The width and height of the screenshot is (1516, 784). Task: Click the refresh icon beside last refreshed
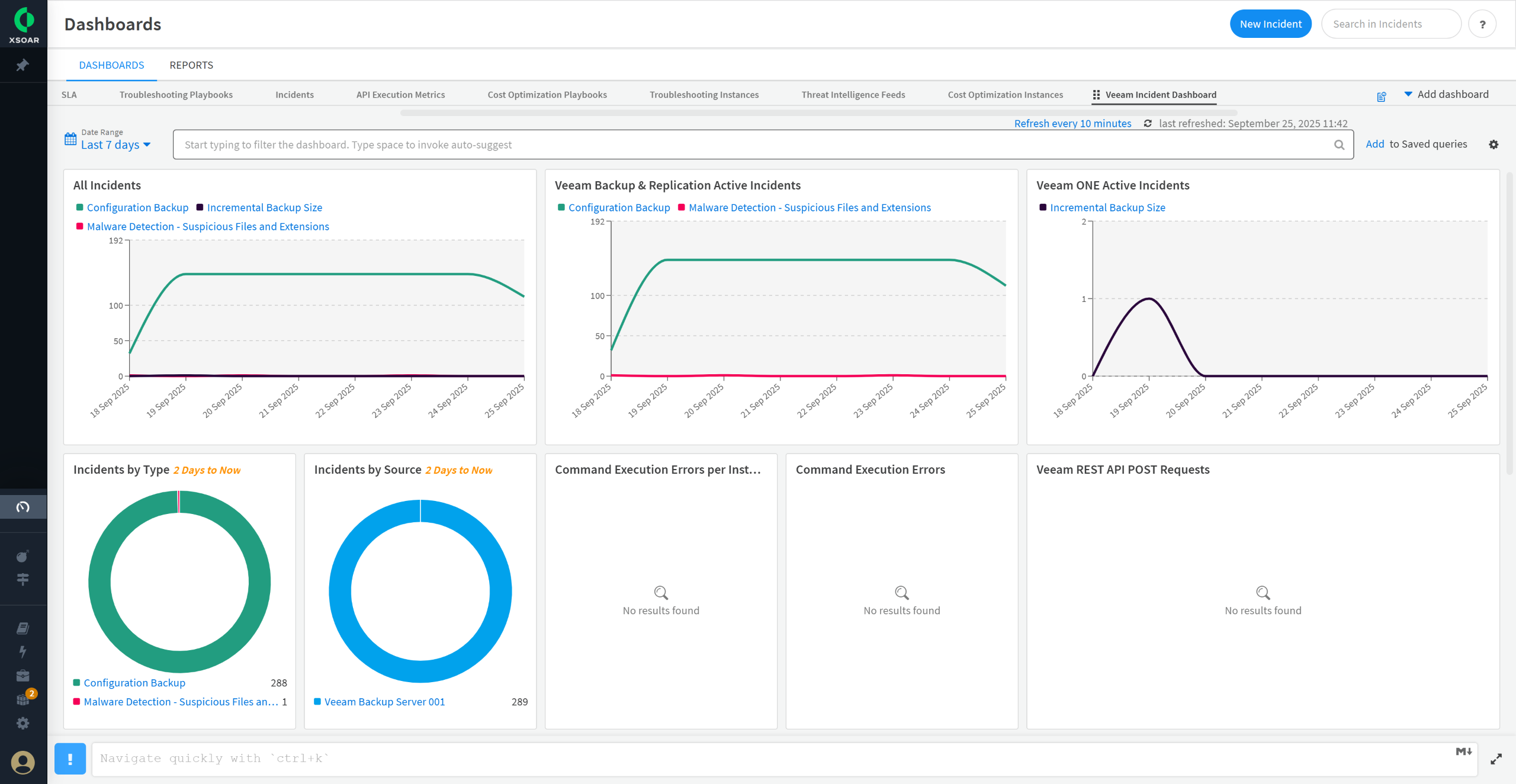(1148, 123)
